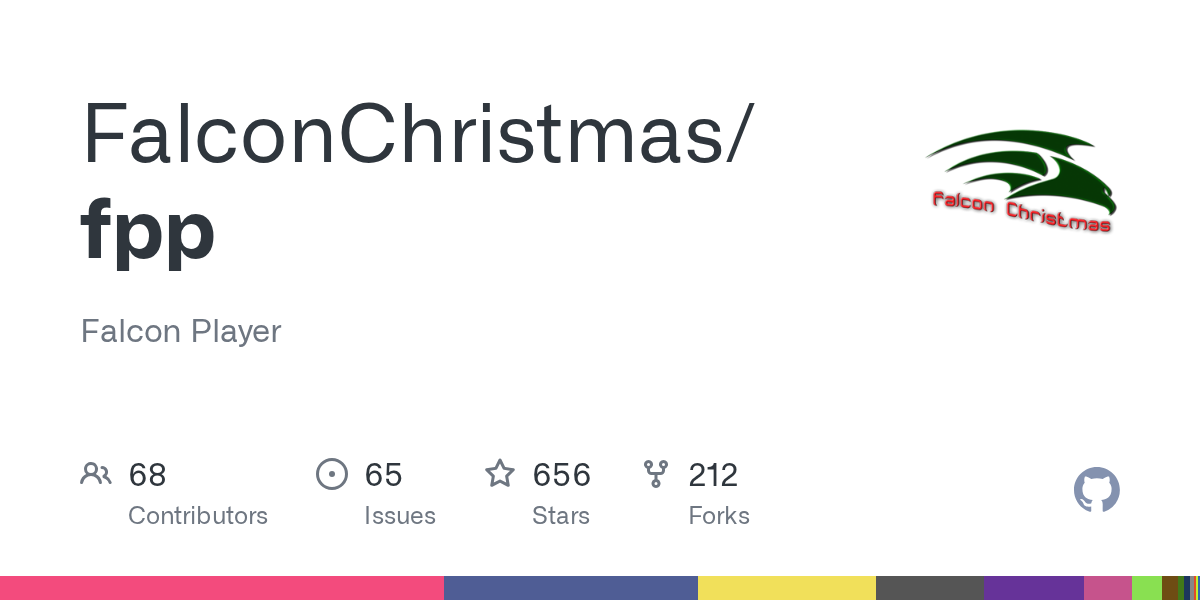Click the long pink language bar segment
This screenshot has height=600, width=1200.
(x=222, y=588)
